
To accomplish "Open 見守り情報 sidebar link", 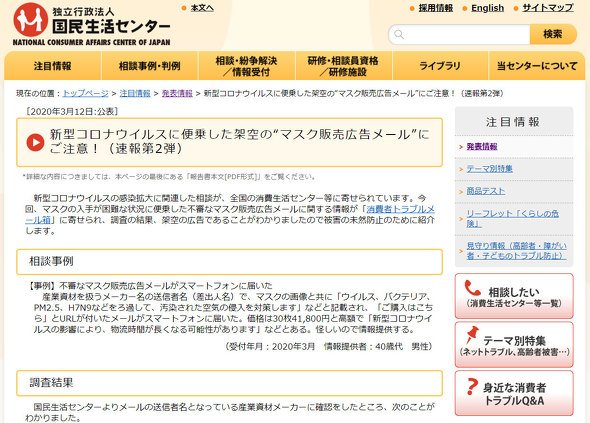I will [516, 251].
